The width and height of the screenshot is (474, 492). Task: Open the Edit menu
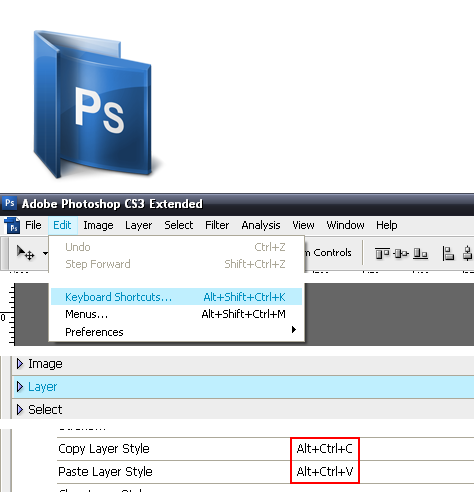point(62,225)
